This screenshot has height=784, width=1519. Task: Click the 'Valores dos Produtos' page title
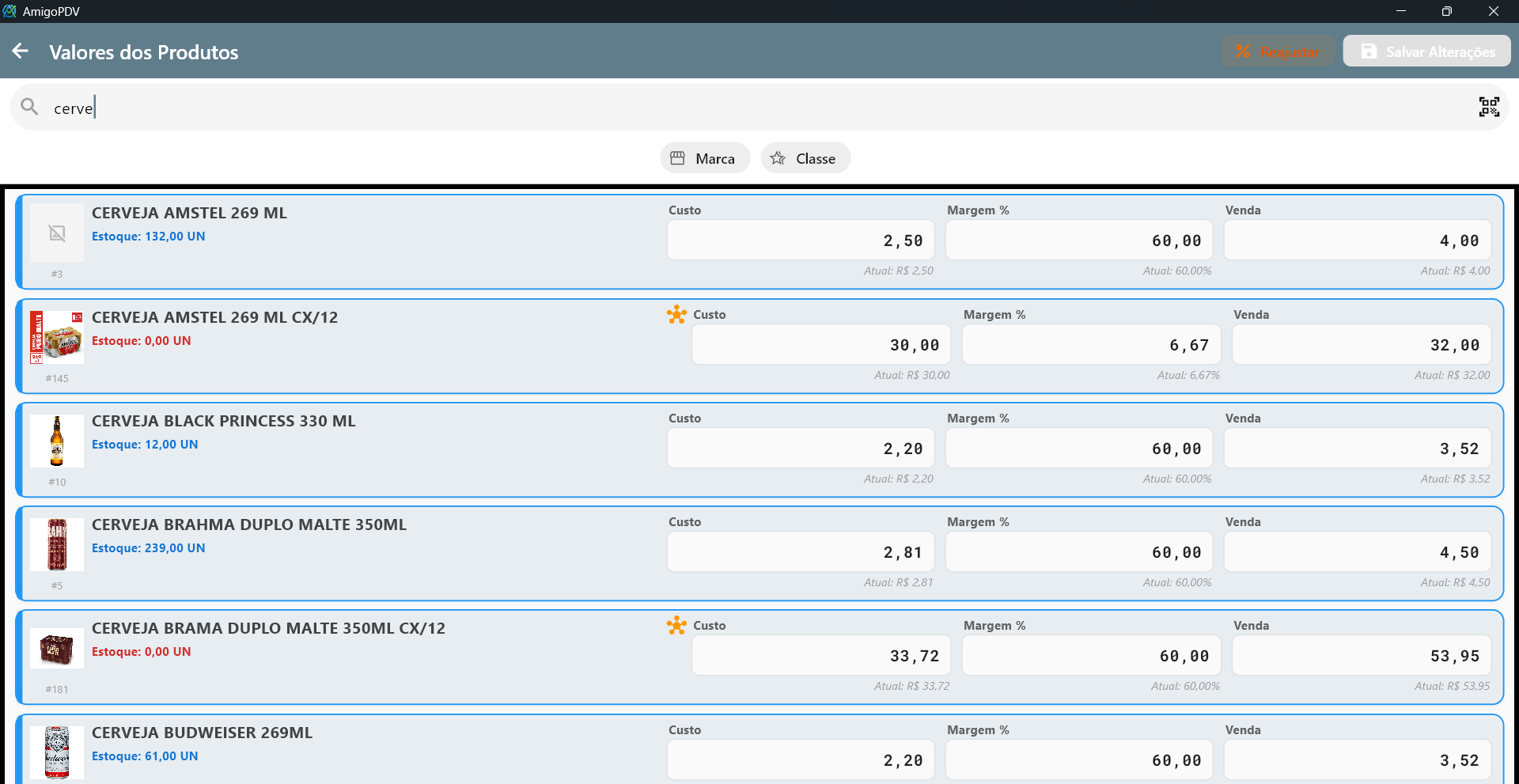(x=144, y=52)
